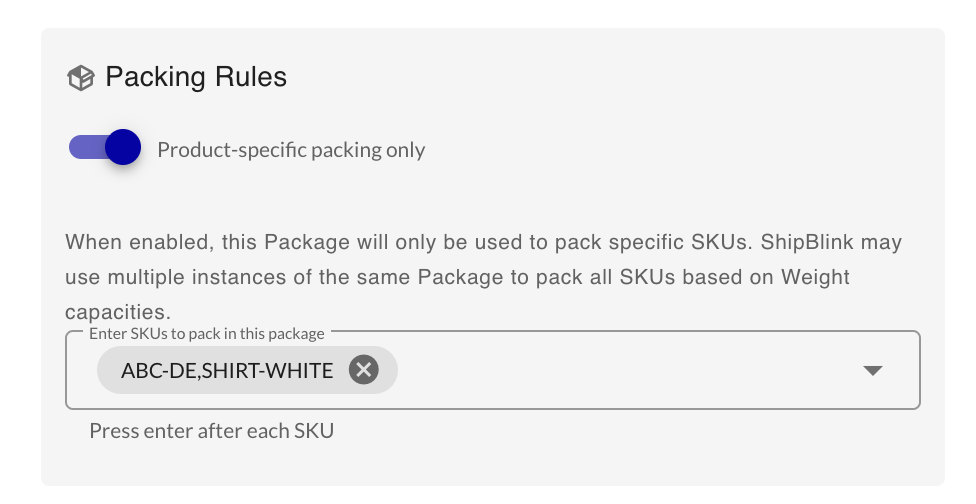
Task: Focus the empty area right of the chip
Action: pos(620,371)
